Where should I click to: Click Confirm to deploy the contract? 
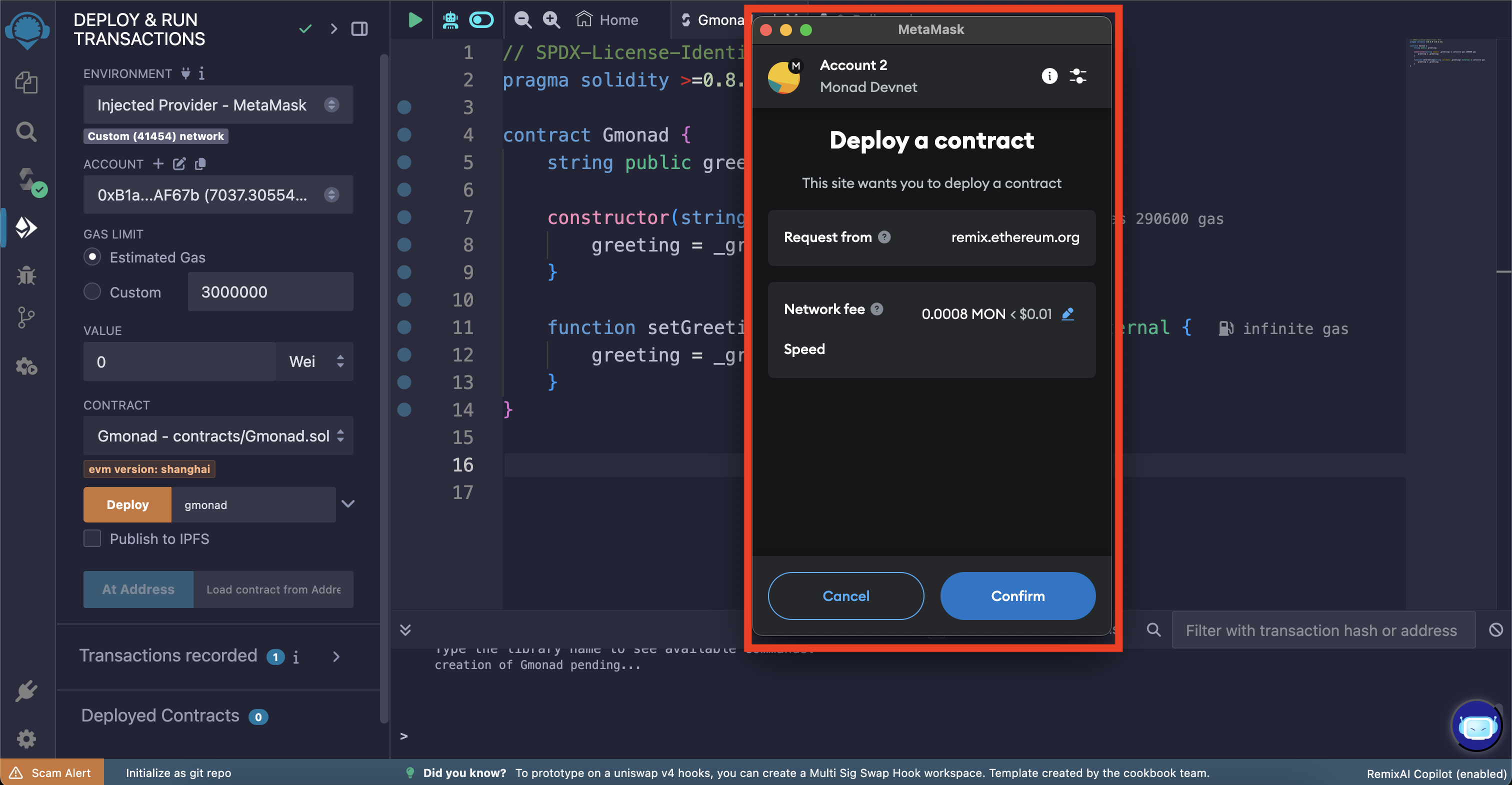1017,595
